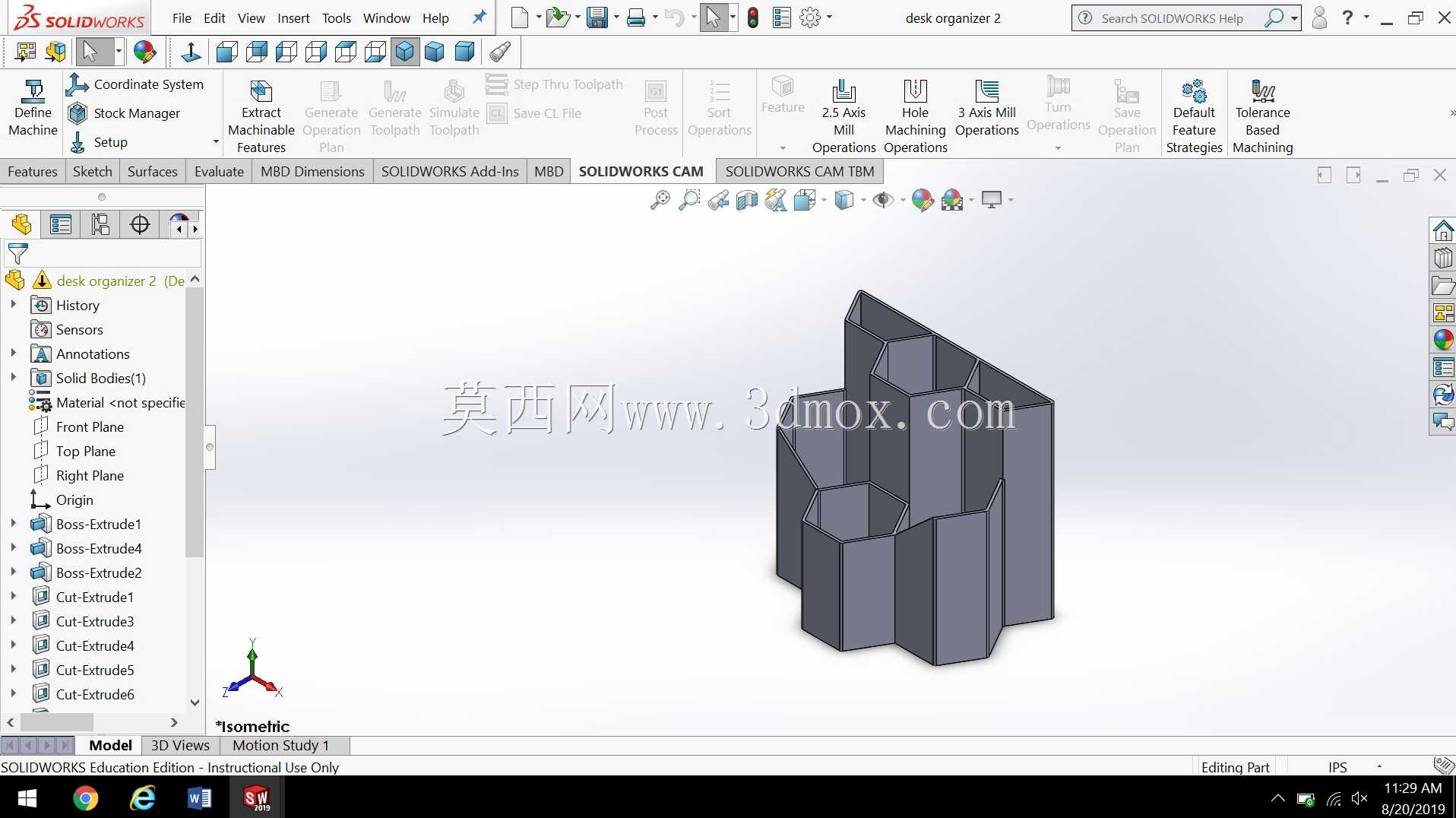Open Hide/Show Items dropdown arrow
The width and height of the screenshot is (1456, 818).
click(902, 200)
